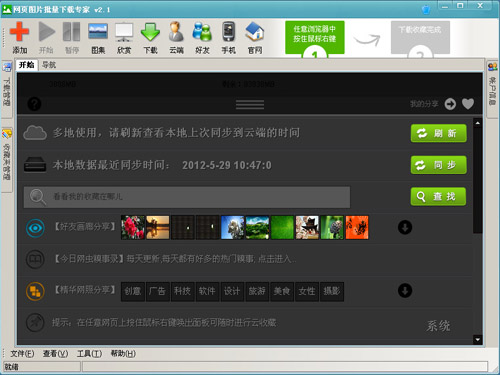Open the green hills landscape thumbnail

[x=257, y=227]
